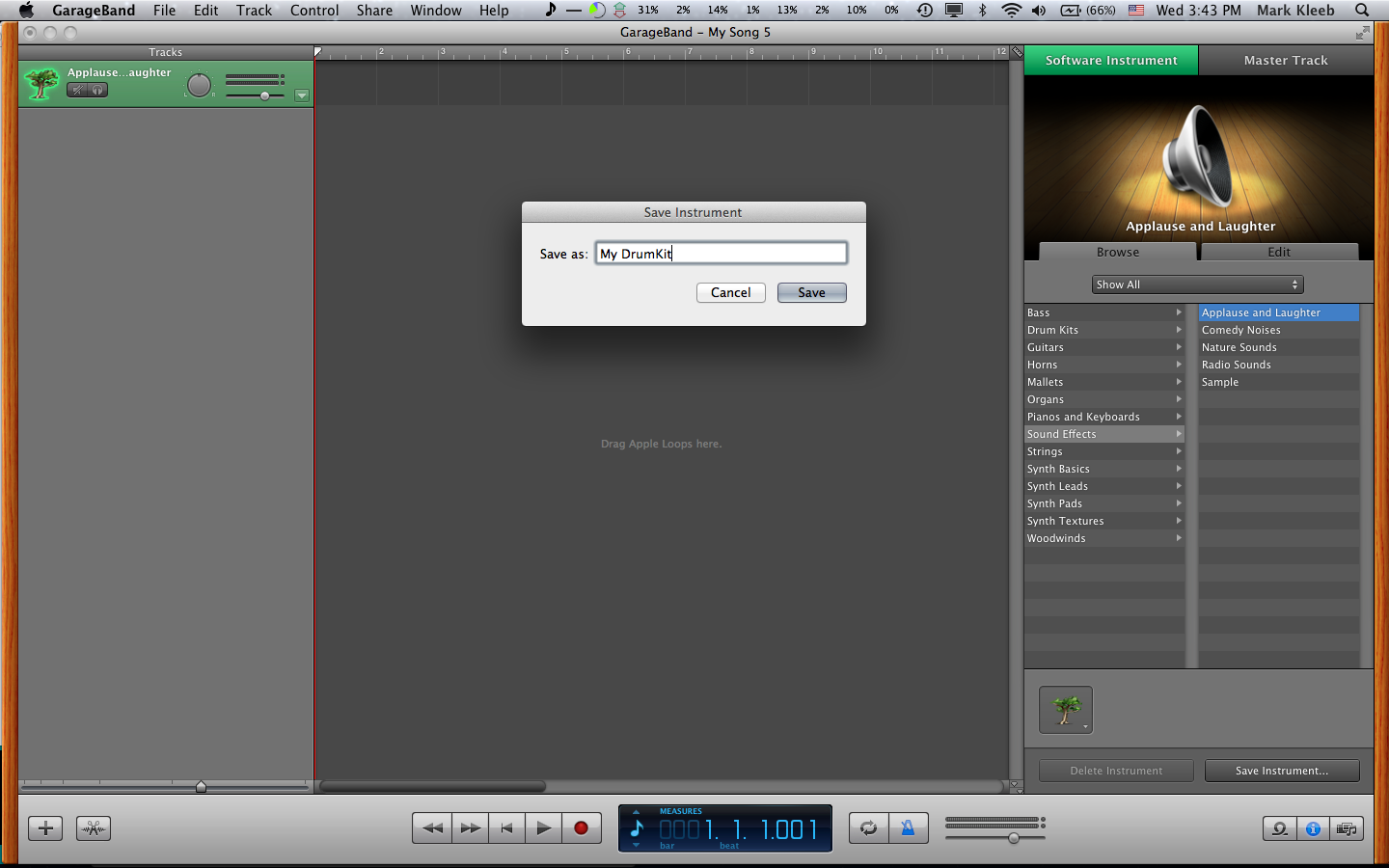Select the Software Instrument tab
This screenshot has width=1389, height=868.
click(1111, 60)
